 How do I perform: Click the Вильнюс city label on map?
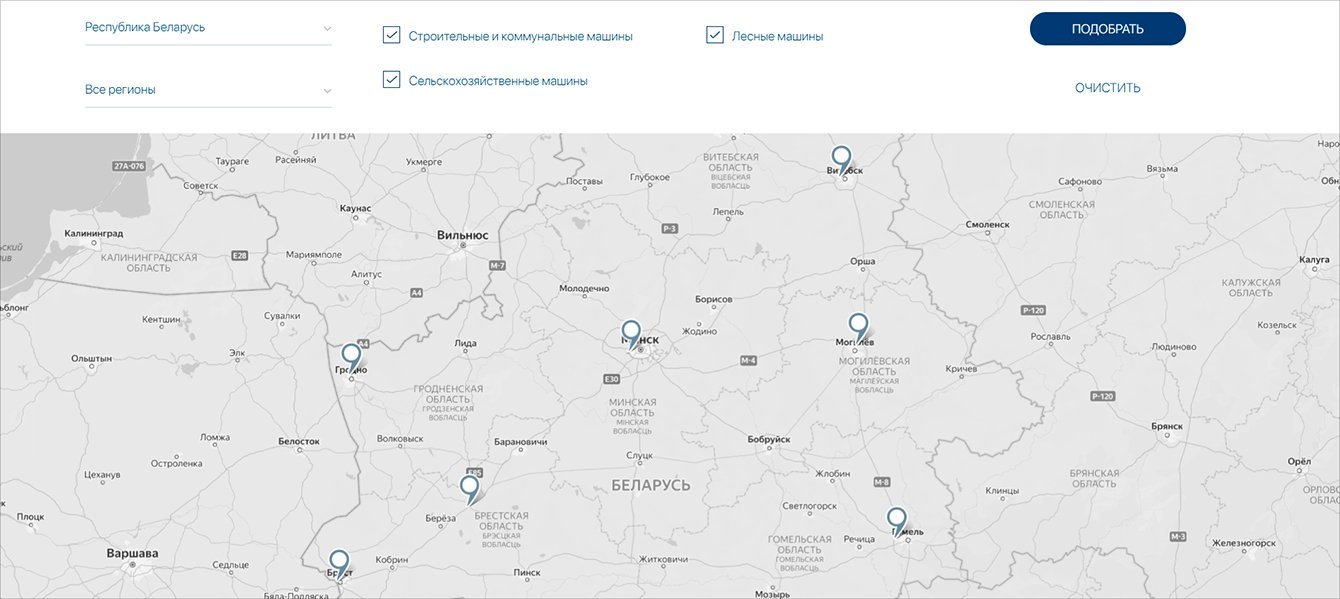coord(463,235)
